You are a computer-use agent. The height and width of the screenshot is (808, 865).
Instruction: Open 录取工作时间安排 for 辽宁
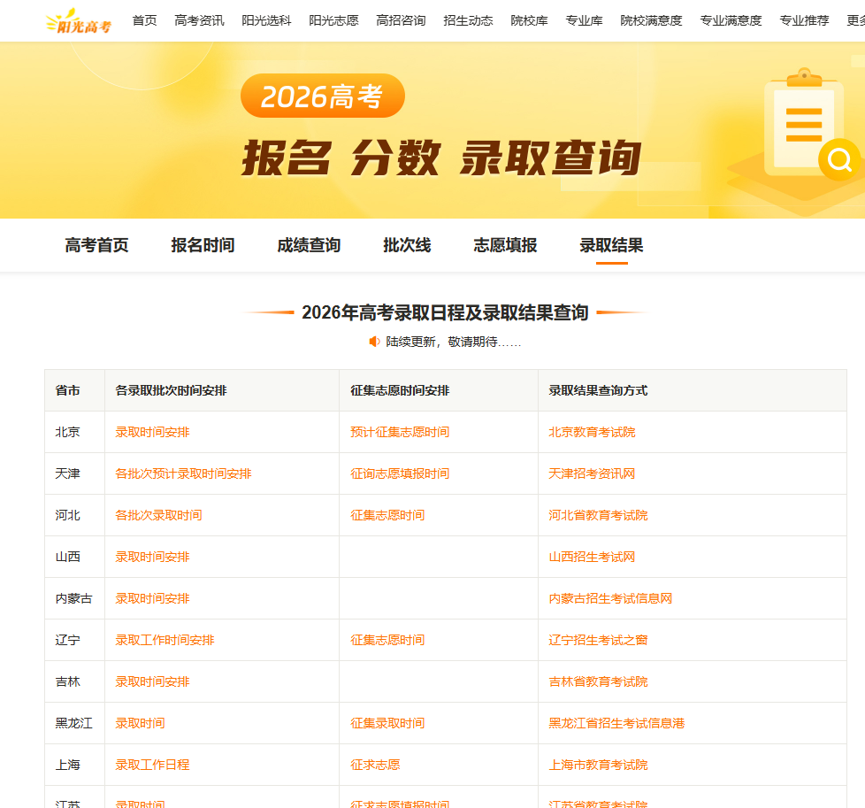point(165,640)
